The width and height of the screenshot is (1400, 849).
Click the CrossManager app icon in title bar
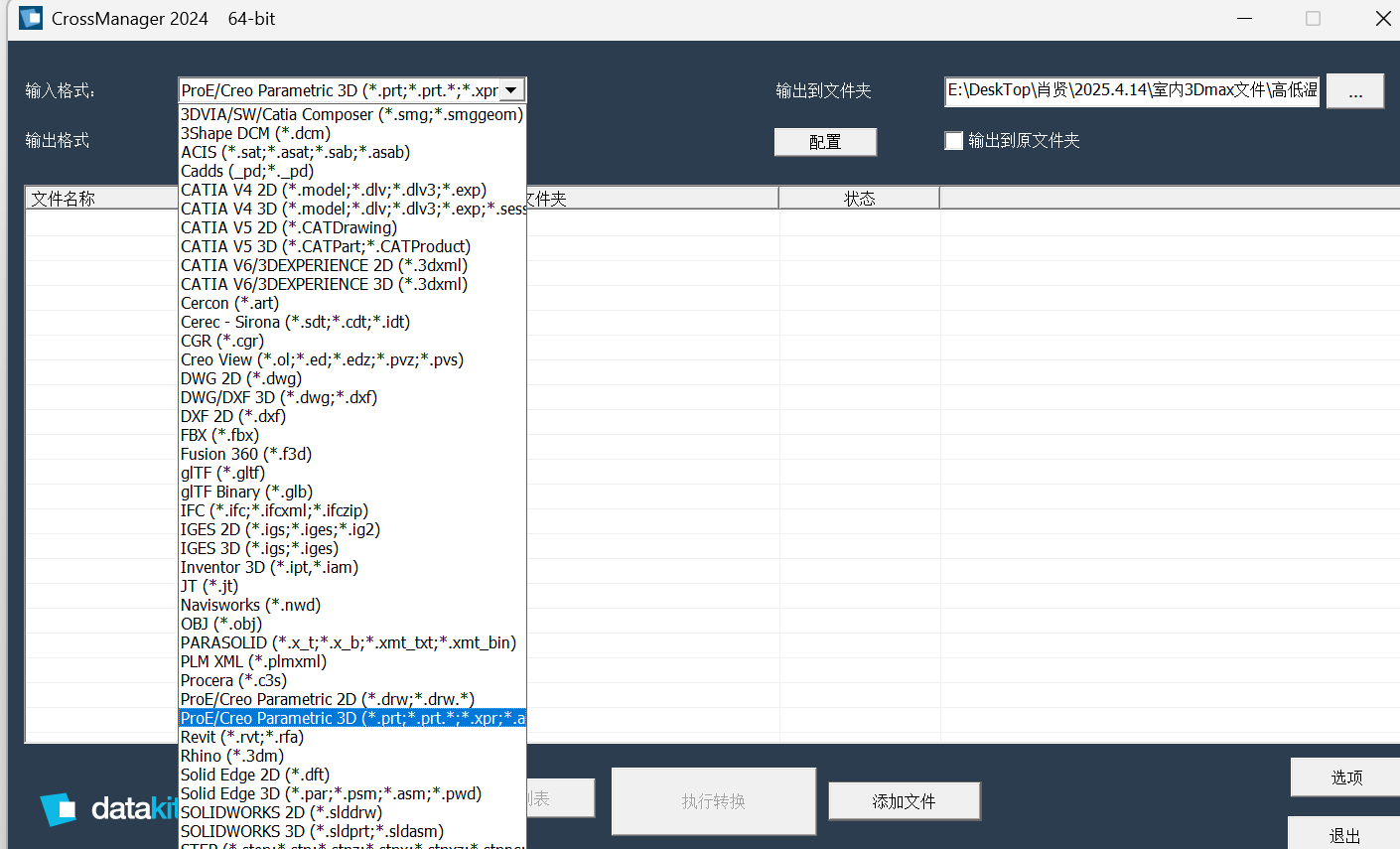tap(31, 18)
